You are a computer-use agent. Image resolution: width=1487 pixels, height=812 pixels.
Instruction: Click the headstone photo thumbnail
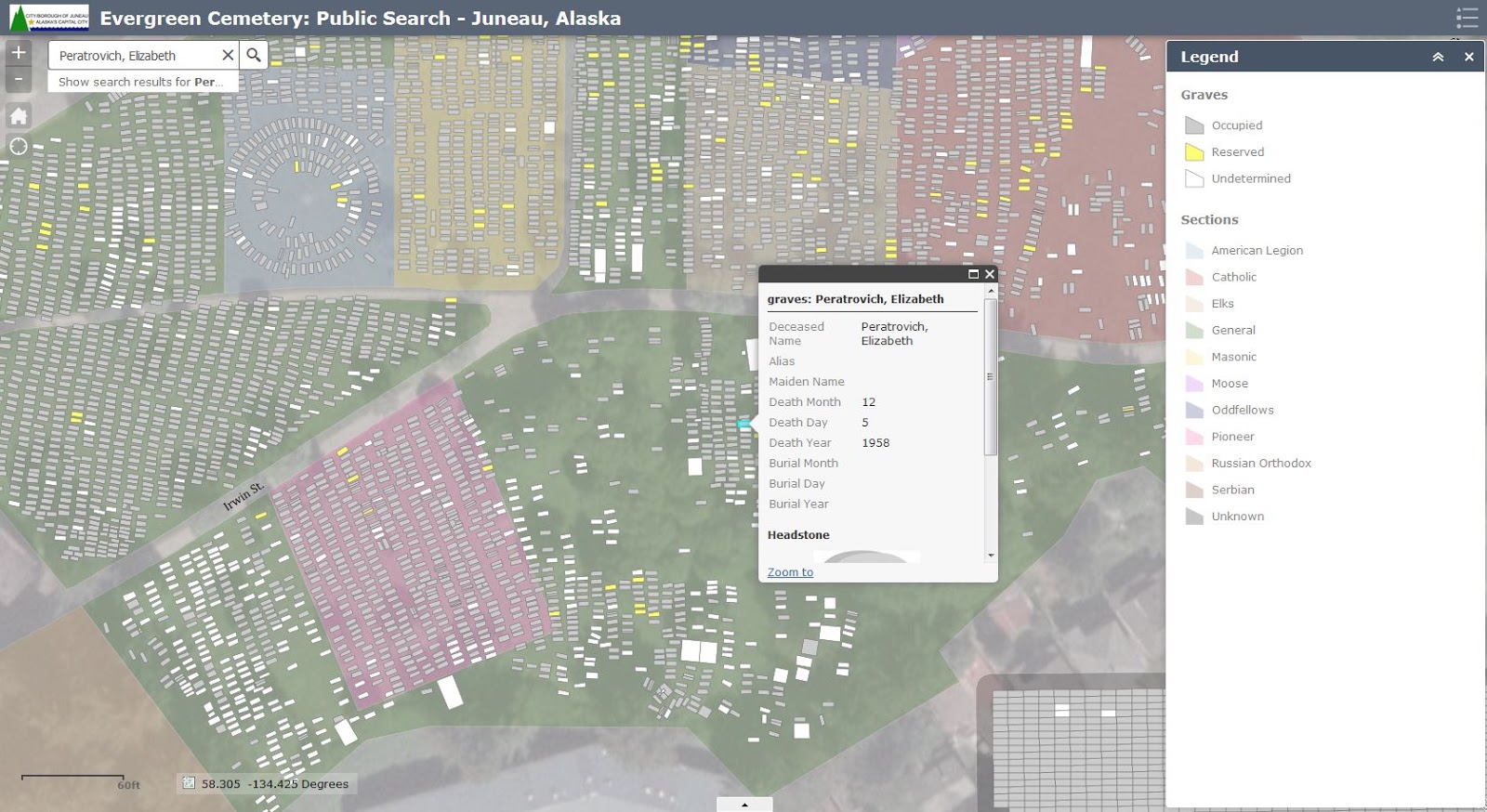(x=866, y=557)
